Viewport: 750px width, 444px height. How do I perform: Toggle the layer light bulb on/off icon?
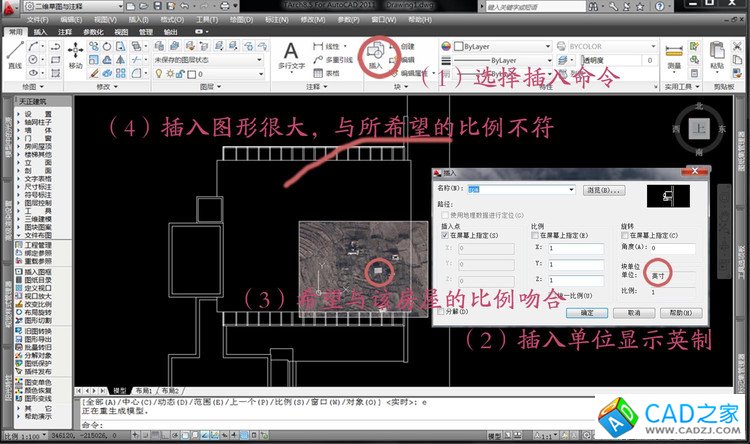[159, 74]
